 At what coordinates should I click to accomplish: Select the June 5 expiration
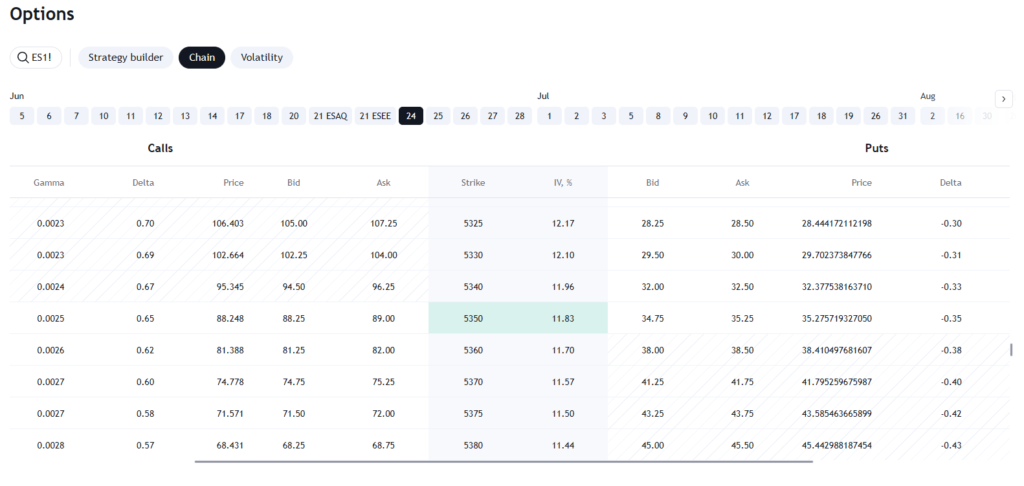[22, 116]
